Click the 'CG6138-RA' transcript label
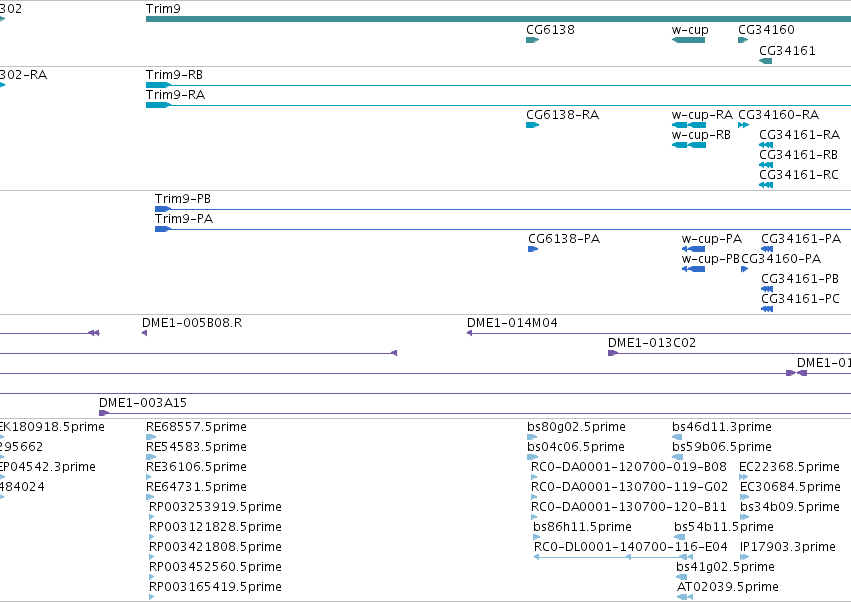This screenshot has height=602, width=851. tap(562, 115)
